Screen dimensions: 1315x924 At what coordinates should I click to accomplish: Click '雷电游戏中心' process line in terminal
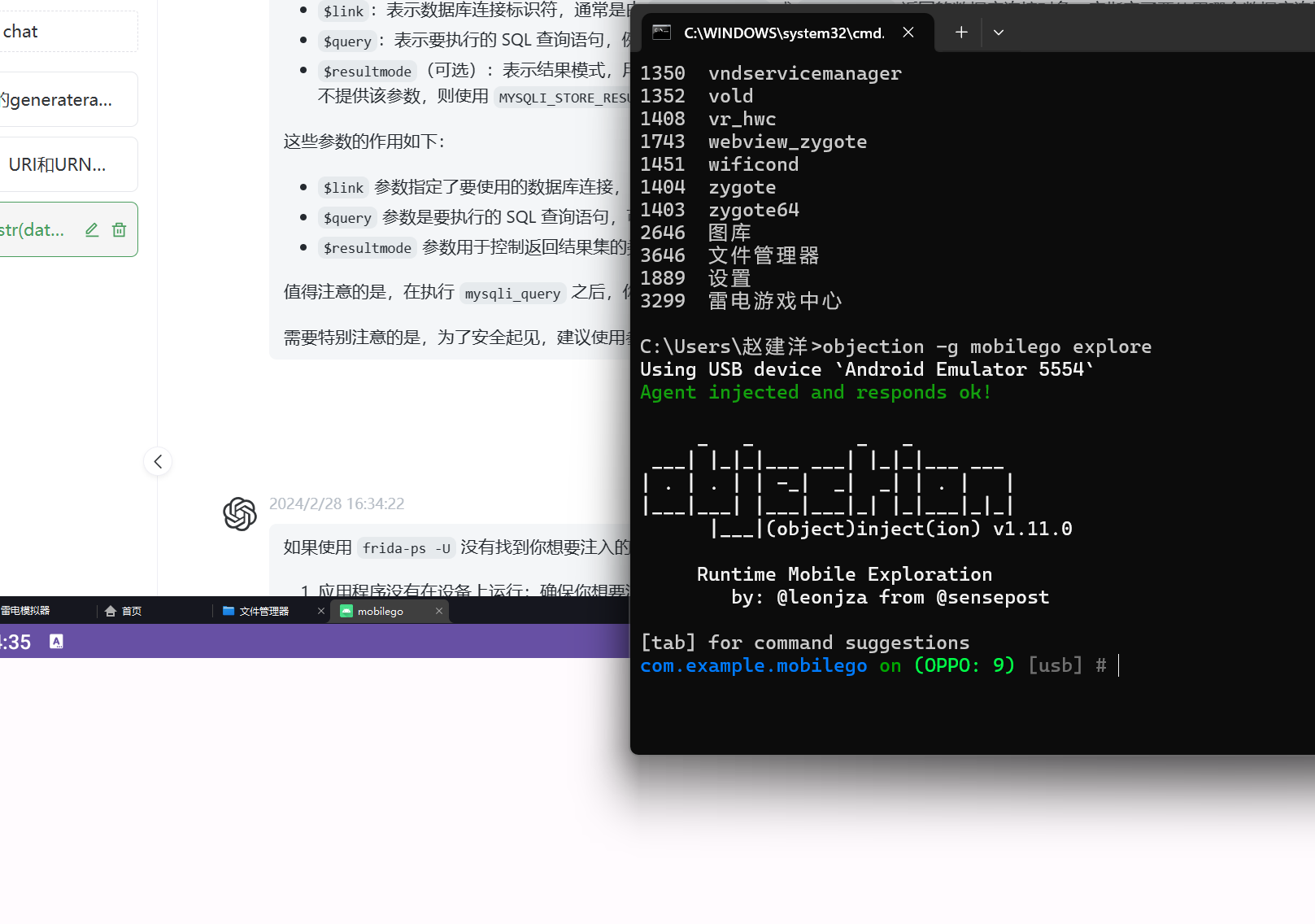click(741, 301)
